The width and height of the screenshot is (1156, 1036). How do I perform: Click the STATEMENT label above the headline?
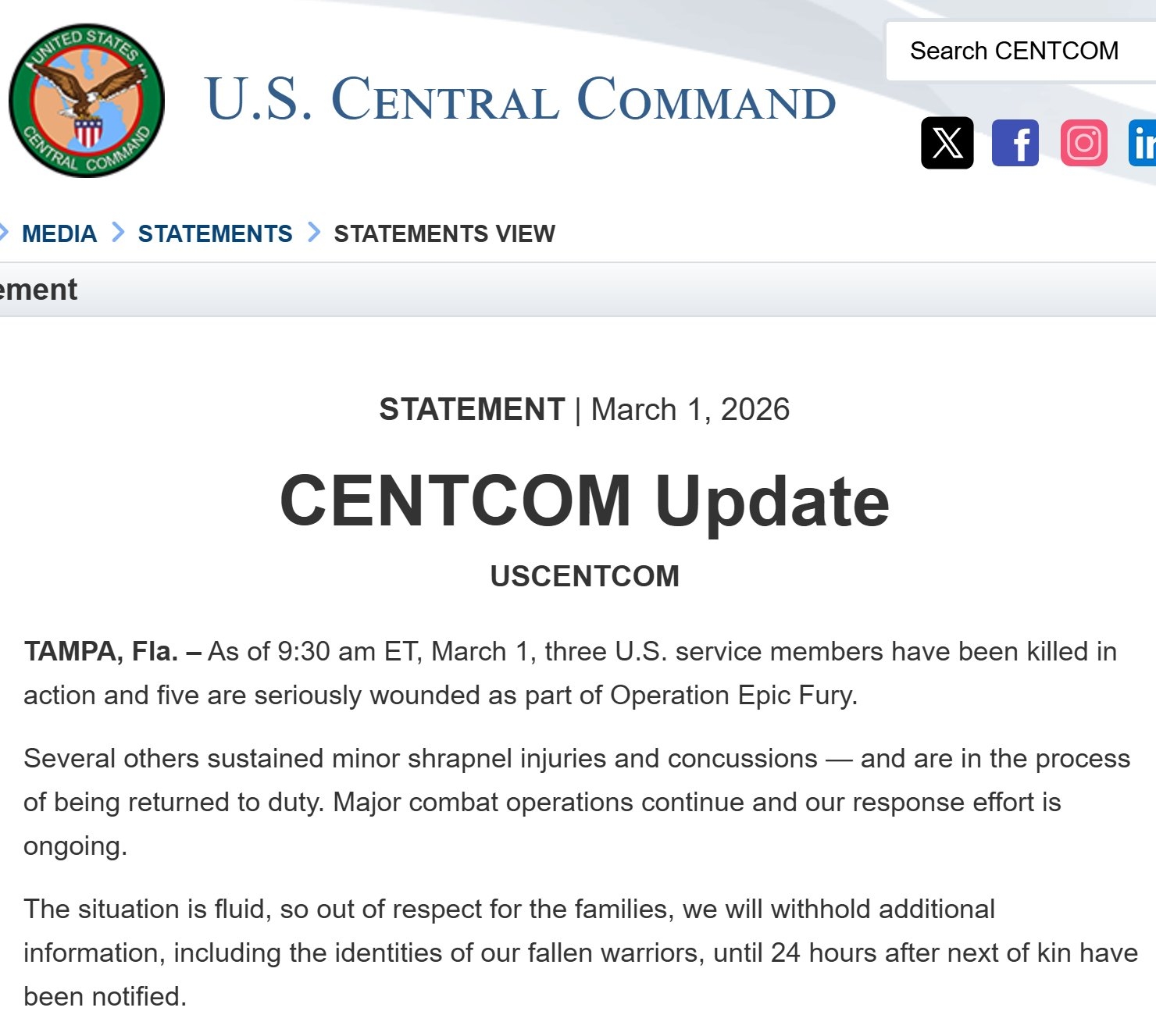[472, 410]
